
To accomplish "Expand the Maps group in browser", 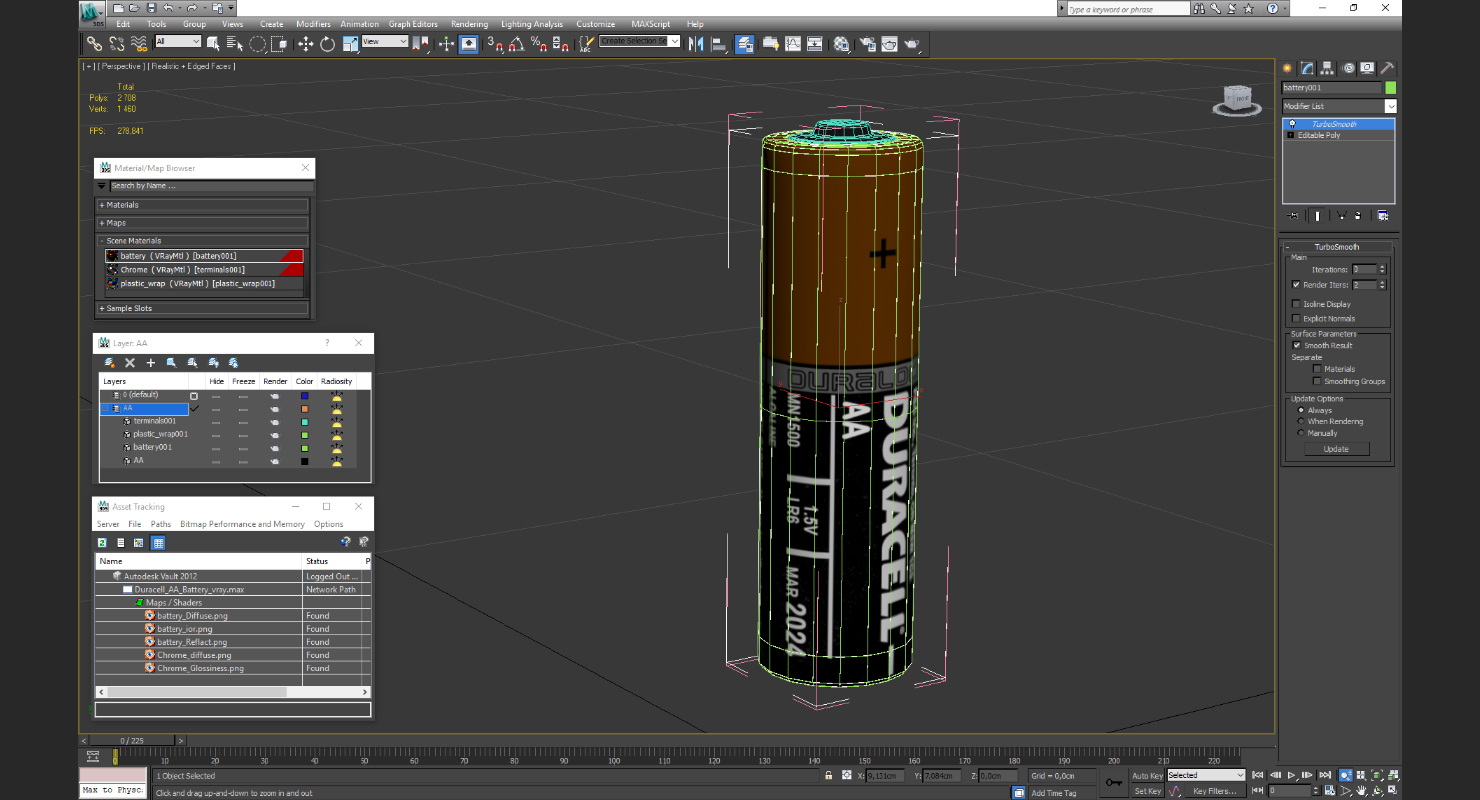I will [202, 223].
